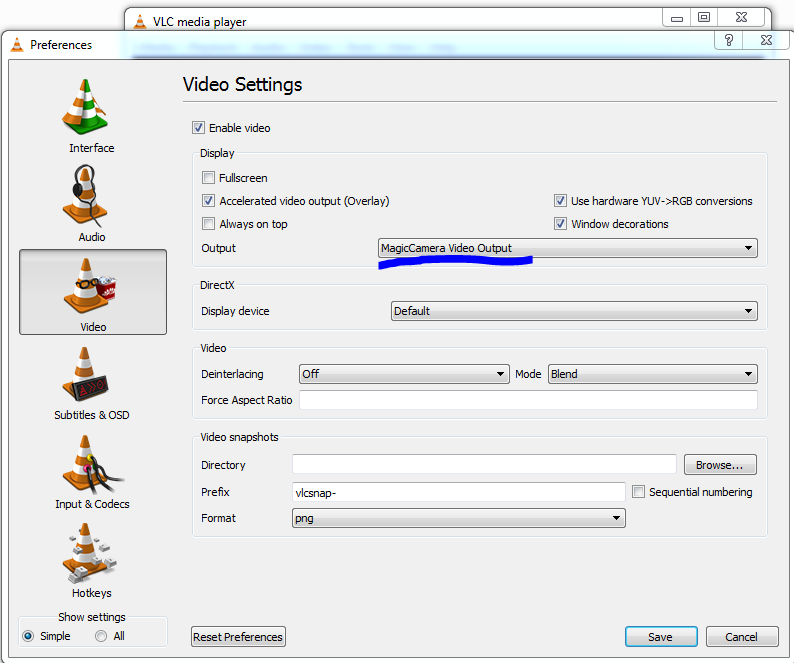Open the Interface preferences cone icon
The height and width of the screenshot is (663, 794).
(x=85, y=107)
